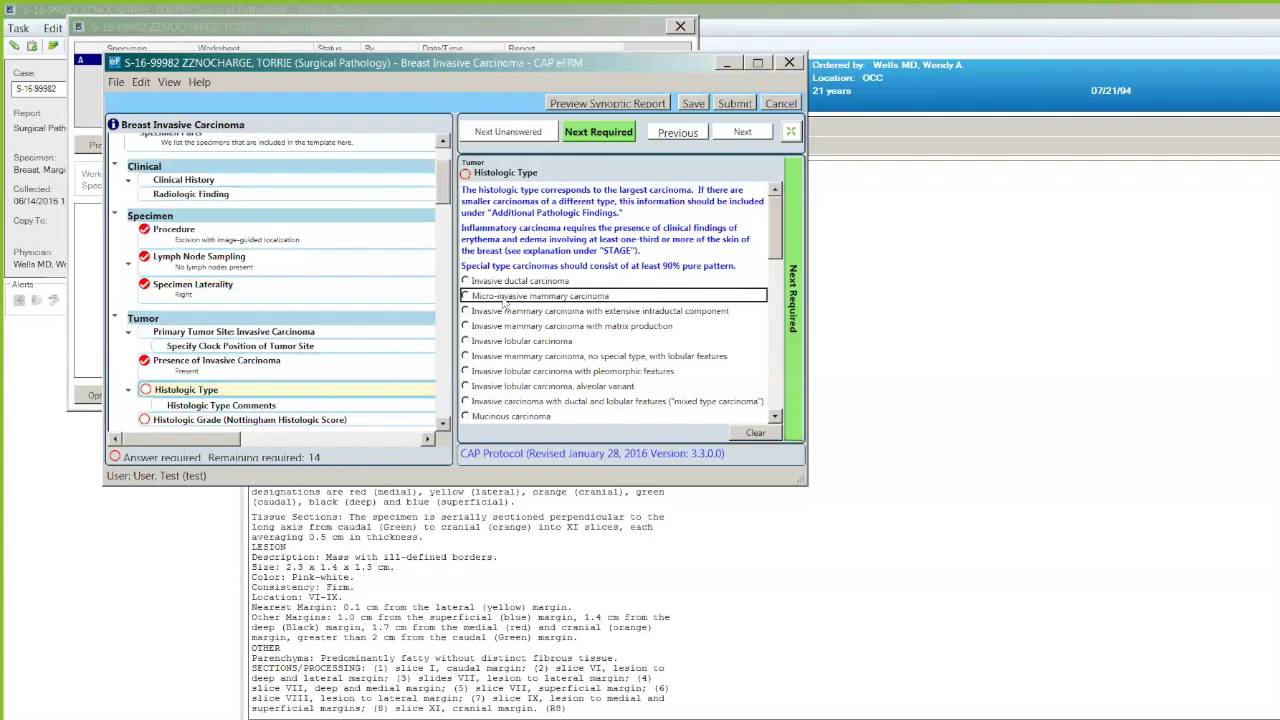Open the Task menu in background window

click(x=18, y=28)
